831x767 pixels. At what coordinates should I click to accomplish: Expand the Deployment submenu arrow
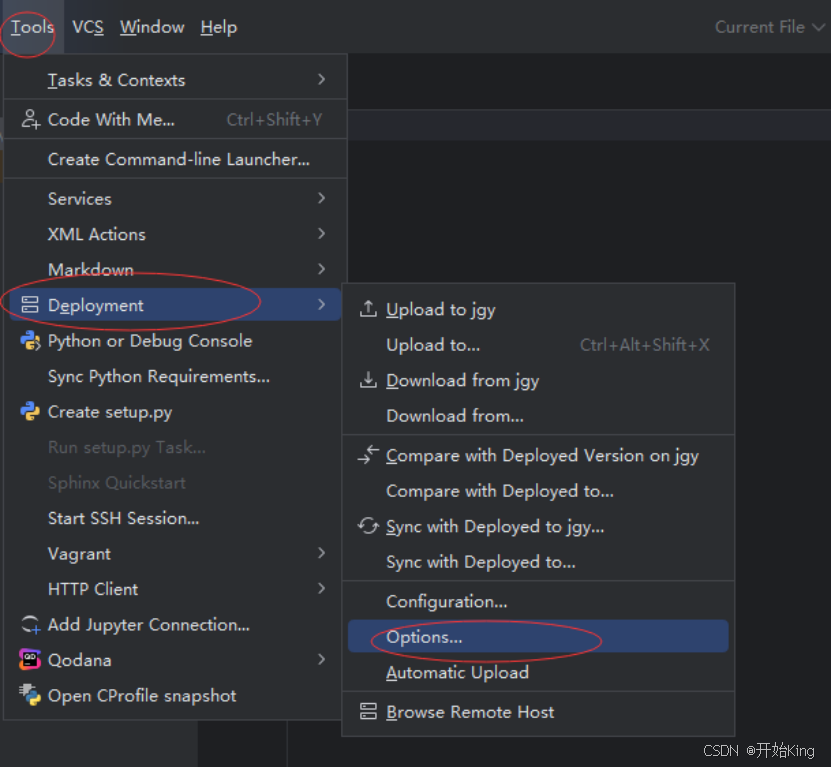click(x=321, y=305)
